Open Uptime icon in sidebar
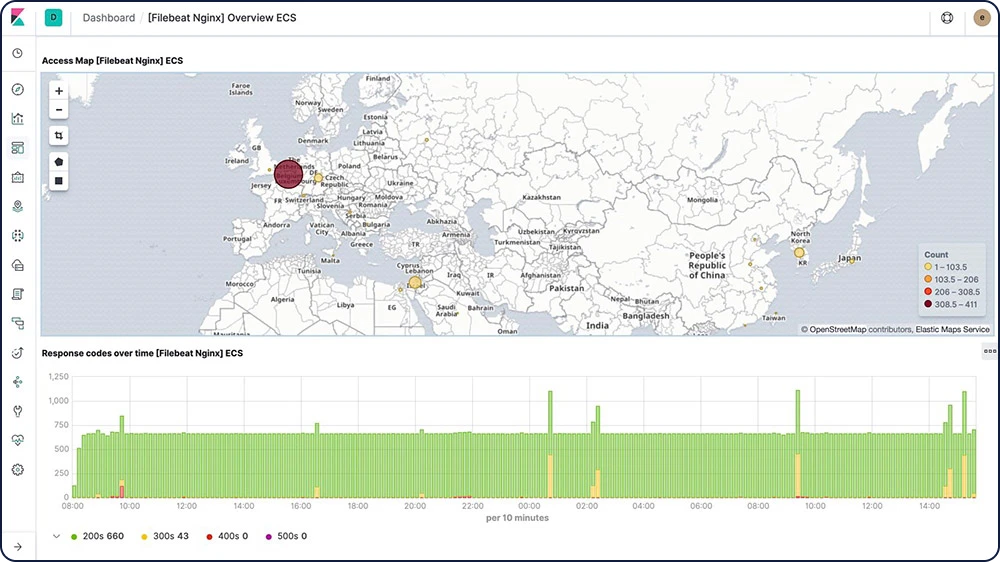 (x=18, y=353)
